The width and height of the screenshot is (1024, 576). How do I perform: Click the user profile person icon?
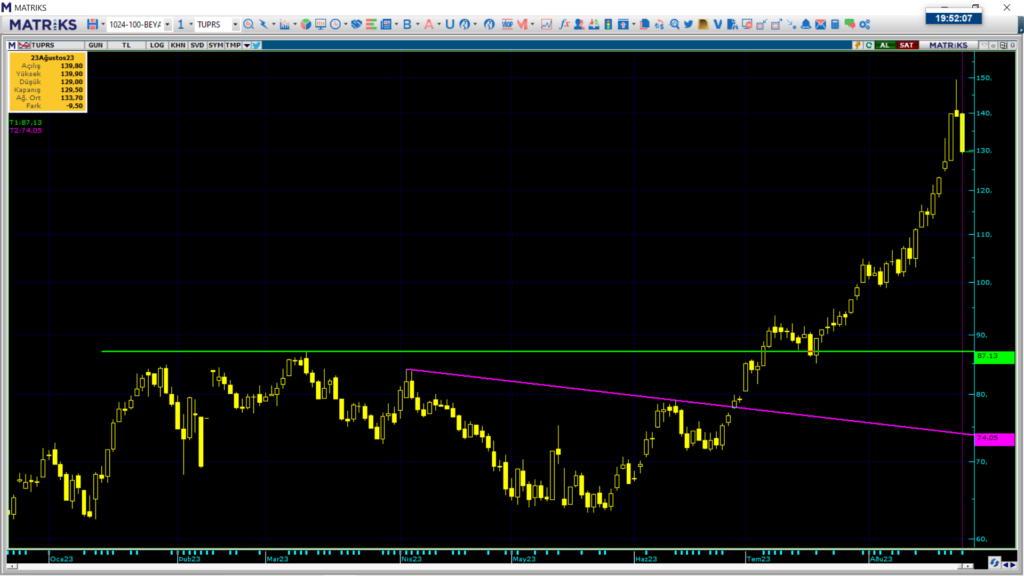tap(579, 24)
